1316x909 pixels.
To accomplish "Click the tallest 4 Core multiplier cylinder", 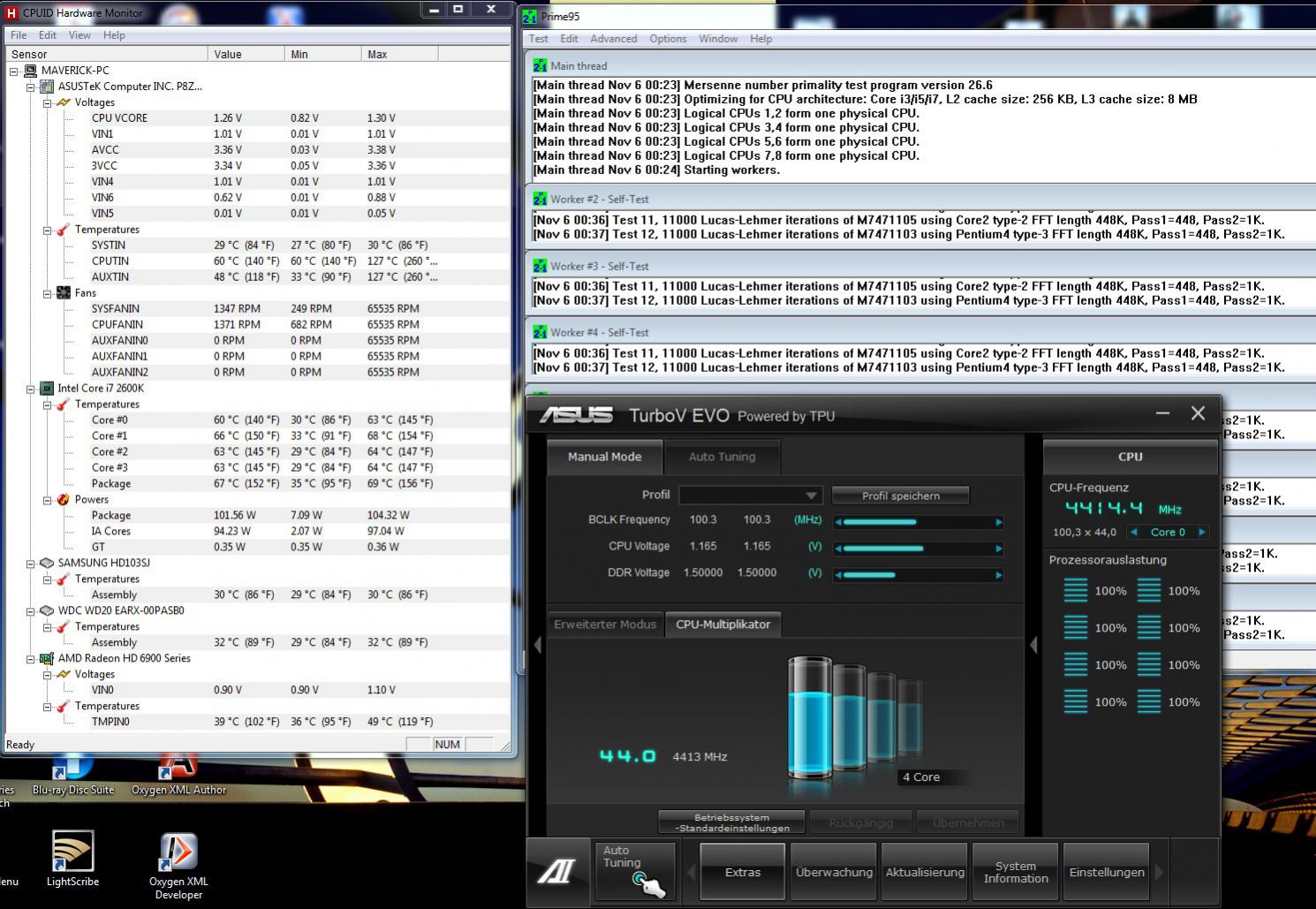I will [809, 717].
